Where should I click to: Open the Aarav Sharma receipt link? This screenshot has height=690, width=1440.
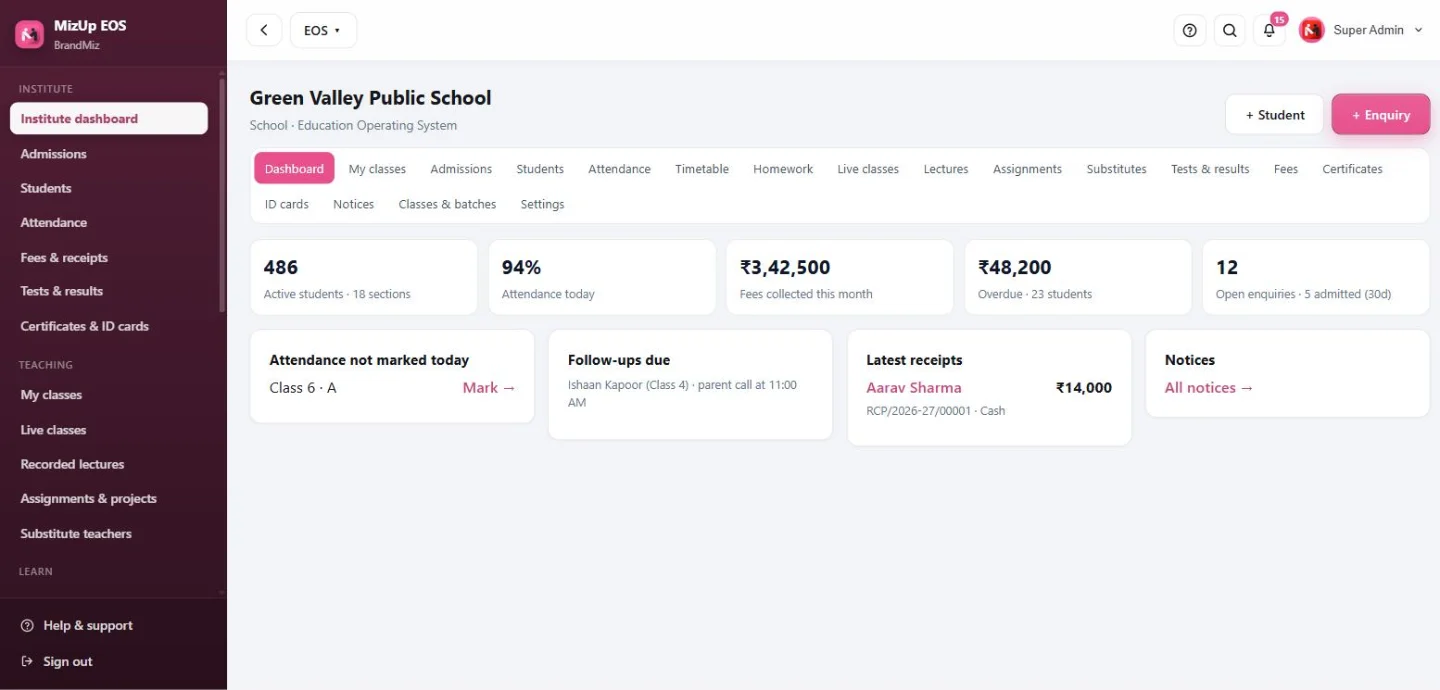click(x=914, y=388)
